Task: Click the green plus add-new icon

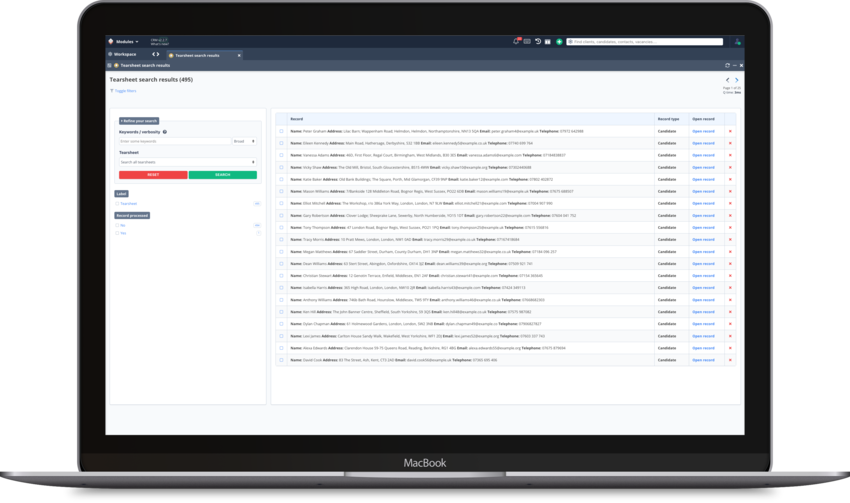Action: [x=559, y=42]
